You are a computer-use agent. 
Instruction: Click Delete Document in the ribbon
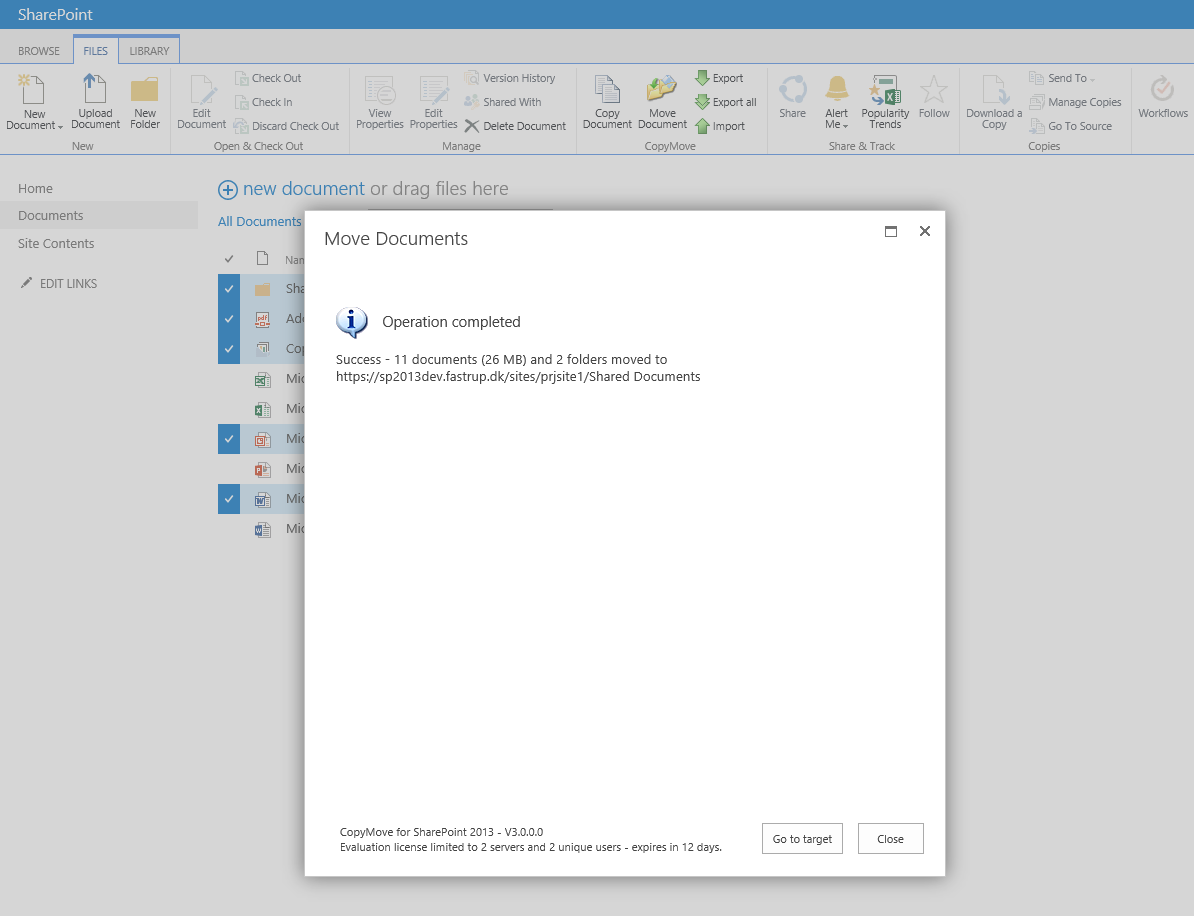point(516,126)
